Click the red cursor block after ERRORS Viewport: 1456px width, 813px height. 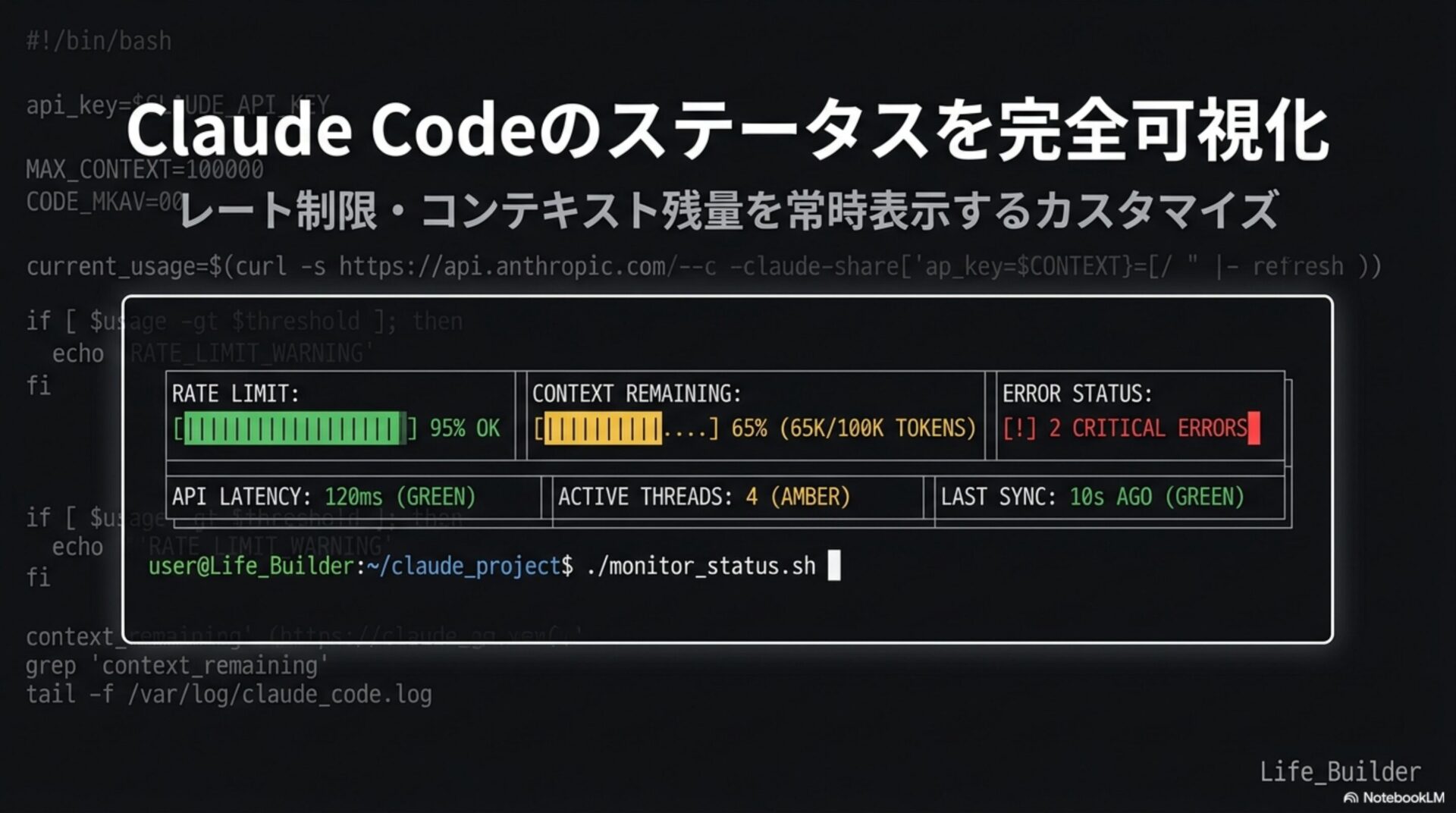[x=1254, y=428]
